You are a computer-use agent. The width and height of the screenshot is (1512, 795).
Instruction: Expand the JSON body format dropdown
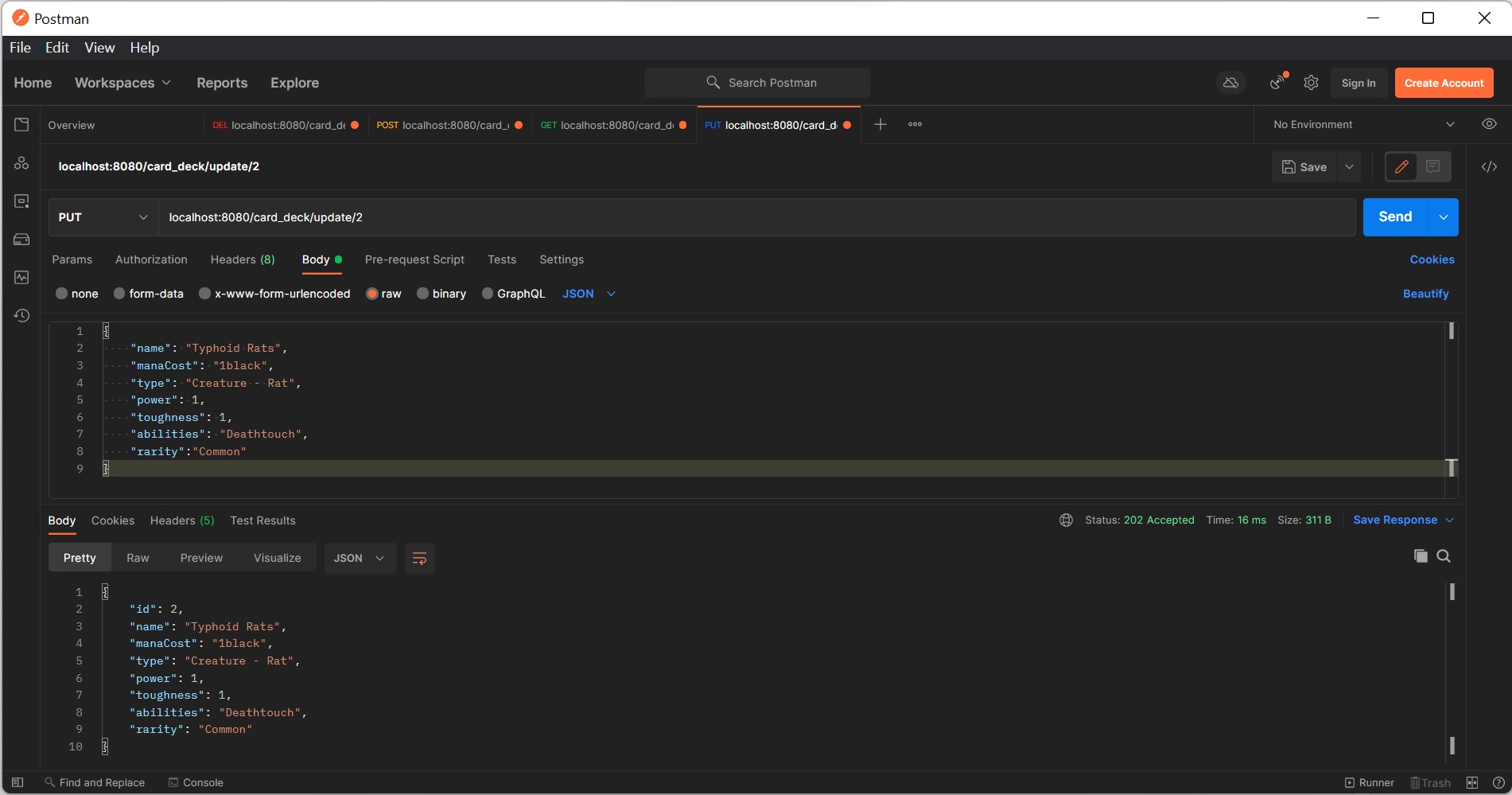pos(589,294)
